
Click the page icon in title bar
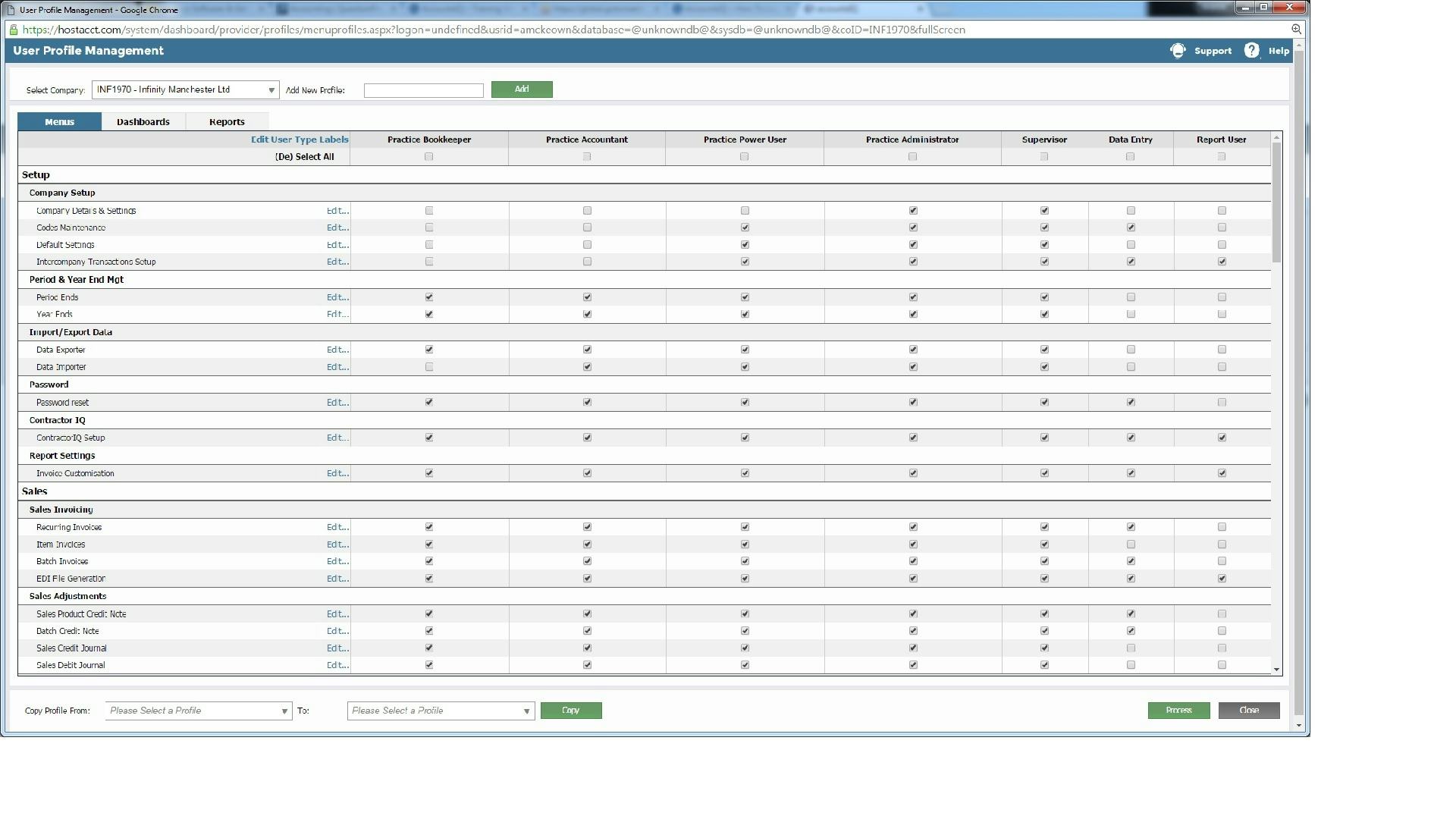click(10, 10)
